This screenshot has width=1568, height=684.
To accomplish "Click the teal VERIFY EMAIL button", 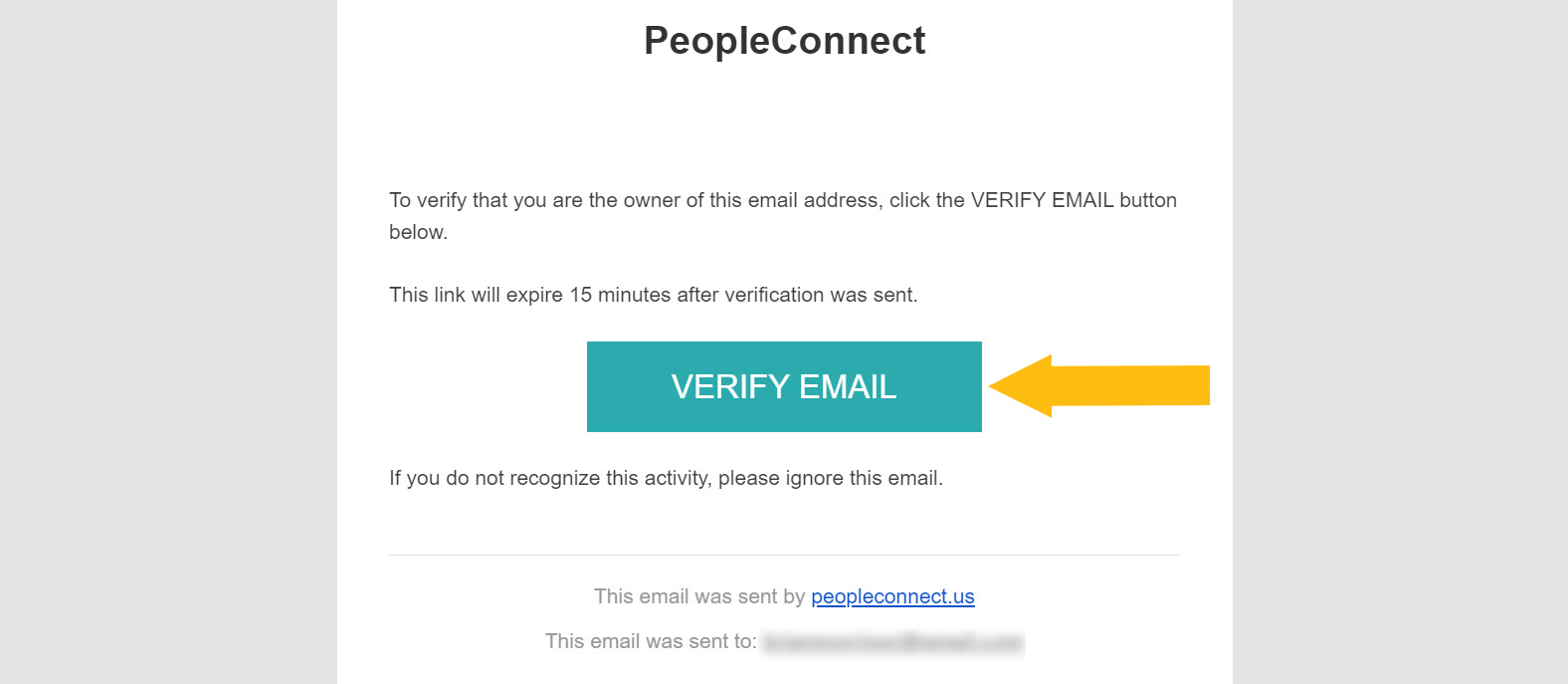I will click(x=784, y=386).
